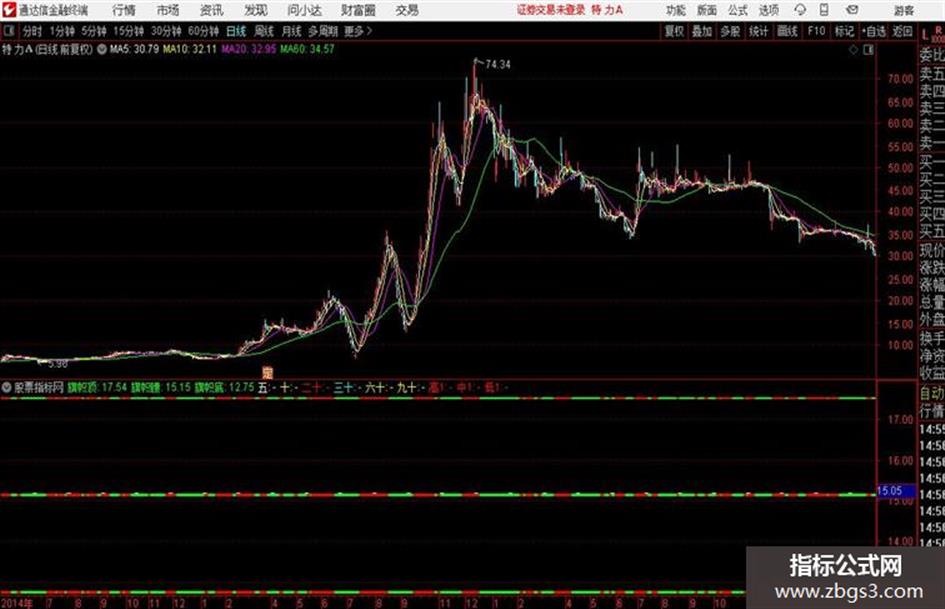
Task: Open the 发现 menu
Action: coord(256,10)
